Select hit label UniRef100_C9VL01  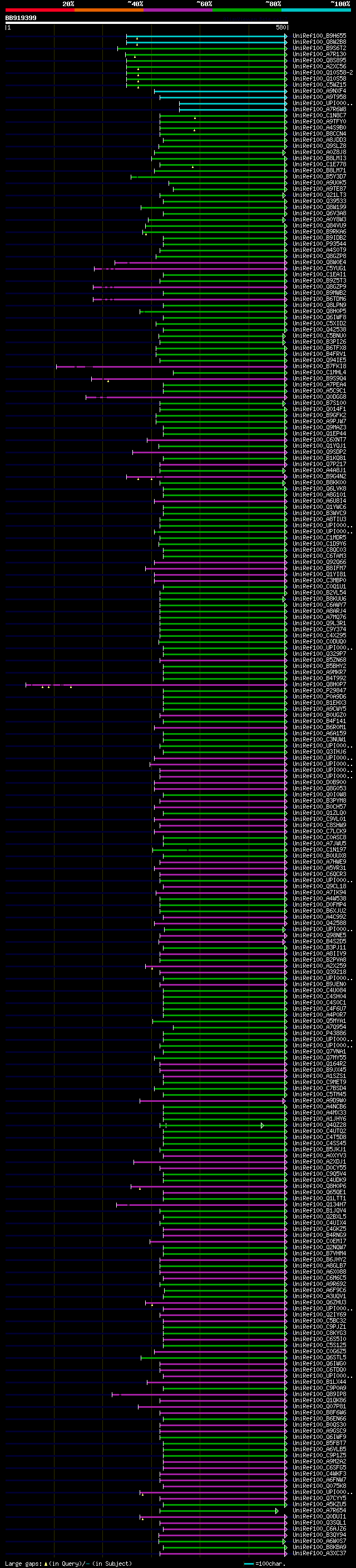click(319, 819)
